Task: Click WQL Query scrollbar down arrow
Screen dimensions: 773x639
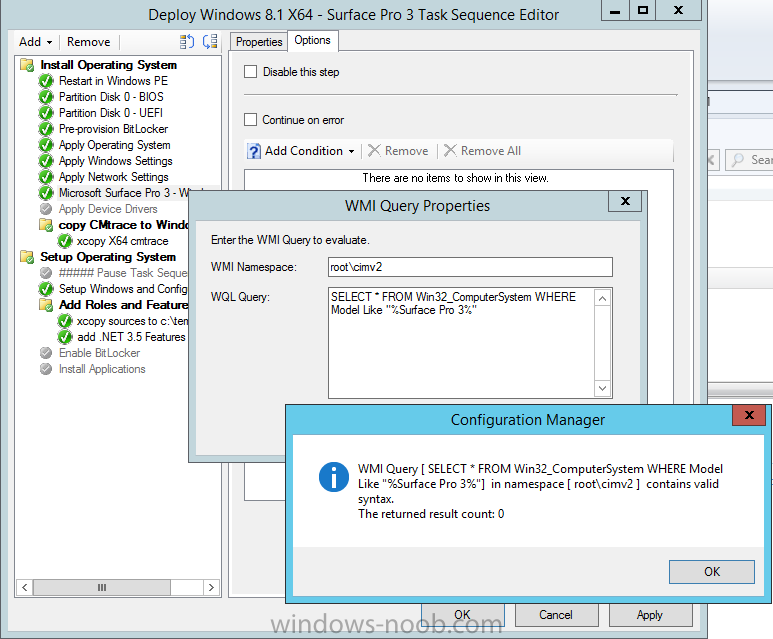Action: click(602, 389)
